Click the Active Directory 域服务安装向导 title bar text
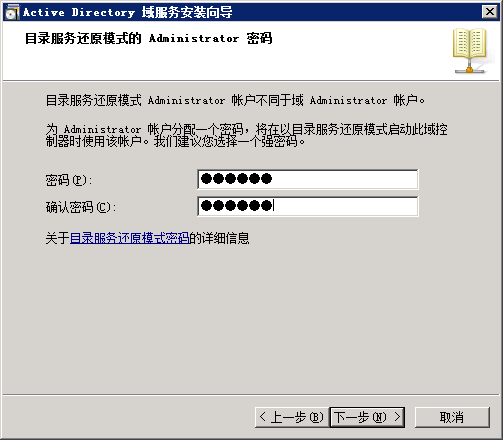The width and height of the screenshot is (503, 440). click(x=128, y=12)
